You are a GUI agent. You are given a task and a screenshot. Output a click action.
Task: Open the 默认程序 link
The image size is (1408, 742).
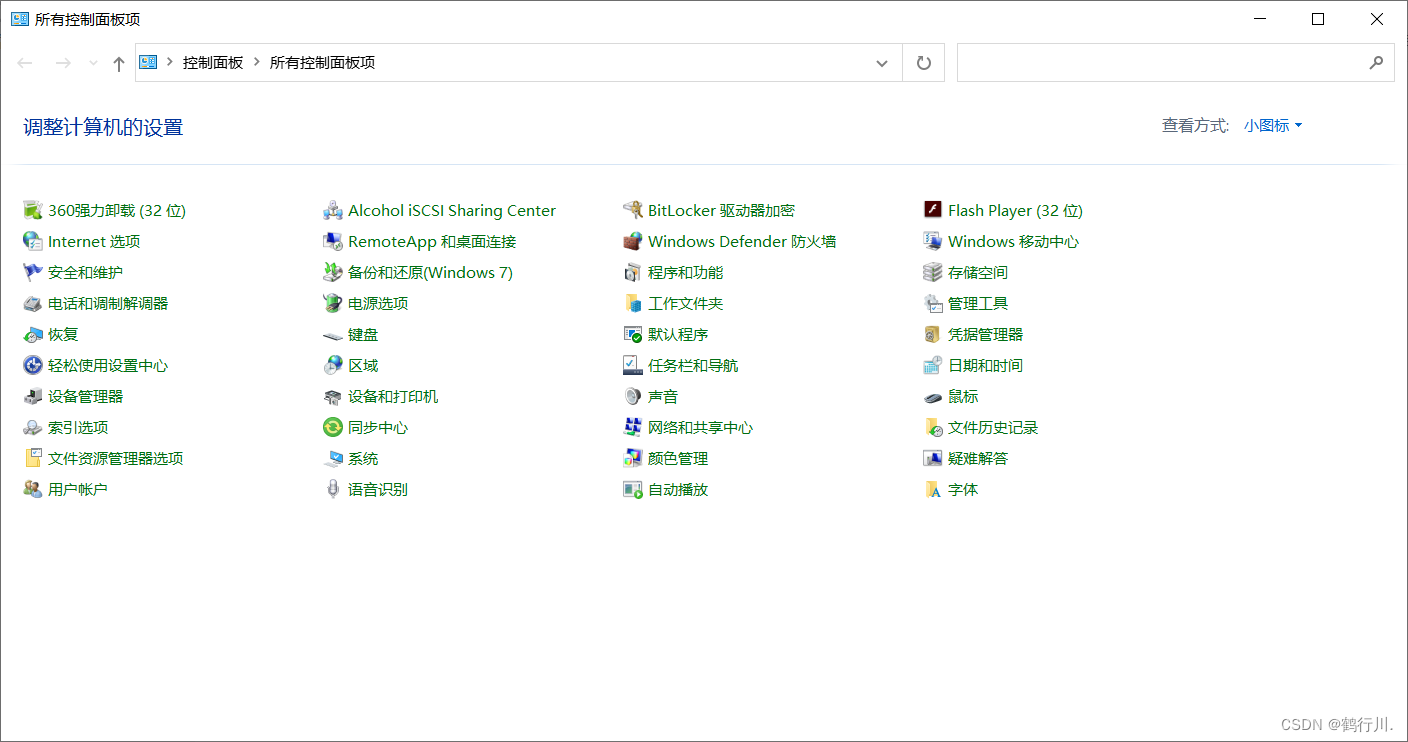coord(678,334)
